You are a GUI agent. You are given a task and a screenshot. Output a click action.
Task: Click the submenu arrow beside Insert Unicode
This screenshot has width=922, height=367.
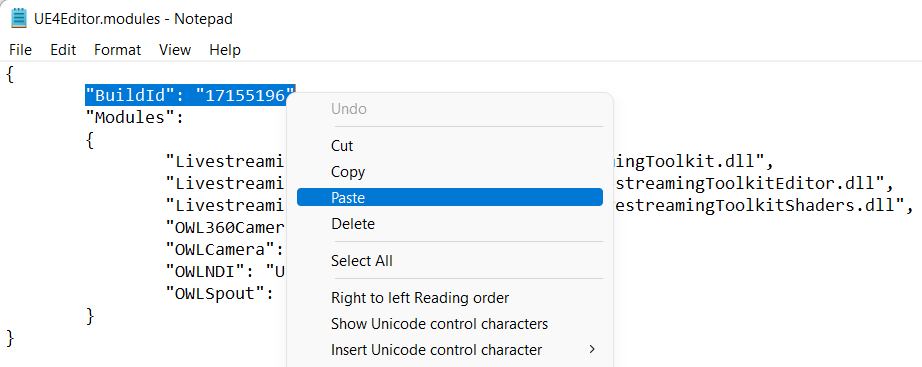[x=592, y=350]
